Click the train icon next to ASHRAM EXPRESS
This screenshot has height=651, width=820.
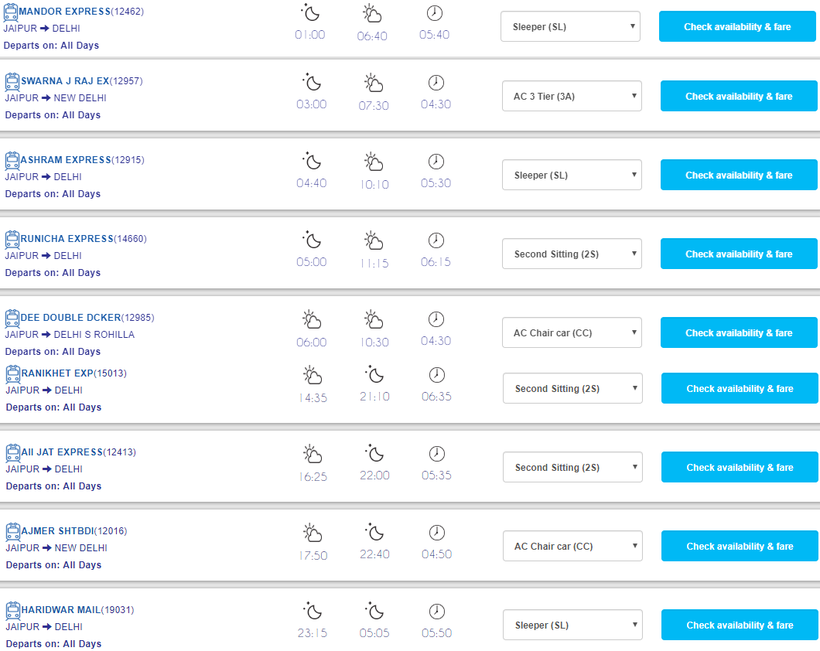coord(13,160)
